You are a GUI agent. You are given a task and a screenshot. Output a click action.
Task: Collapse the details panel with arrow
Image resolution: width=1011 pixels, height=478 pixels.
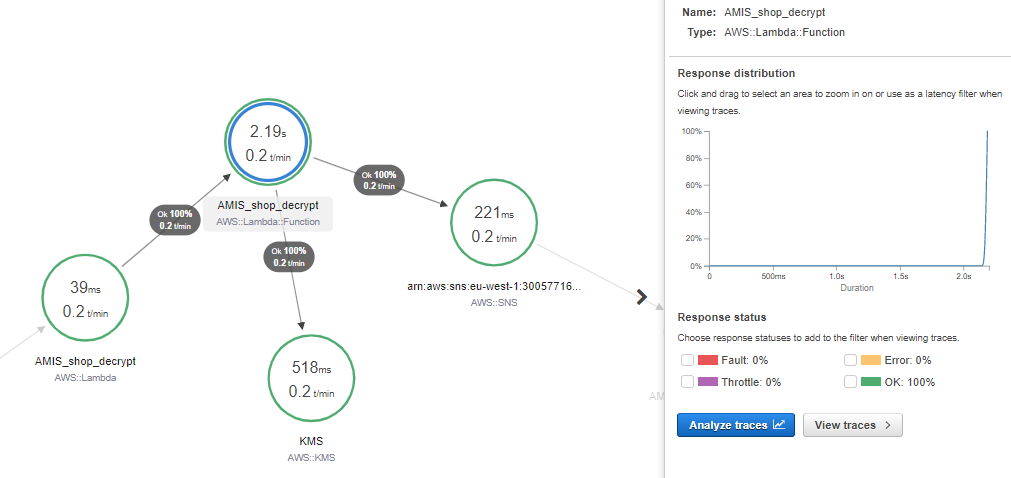(641, 296)
